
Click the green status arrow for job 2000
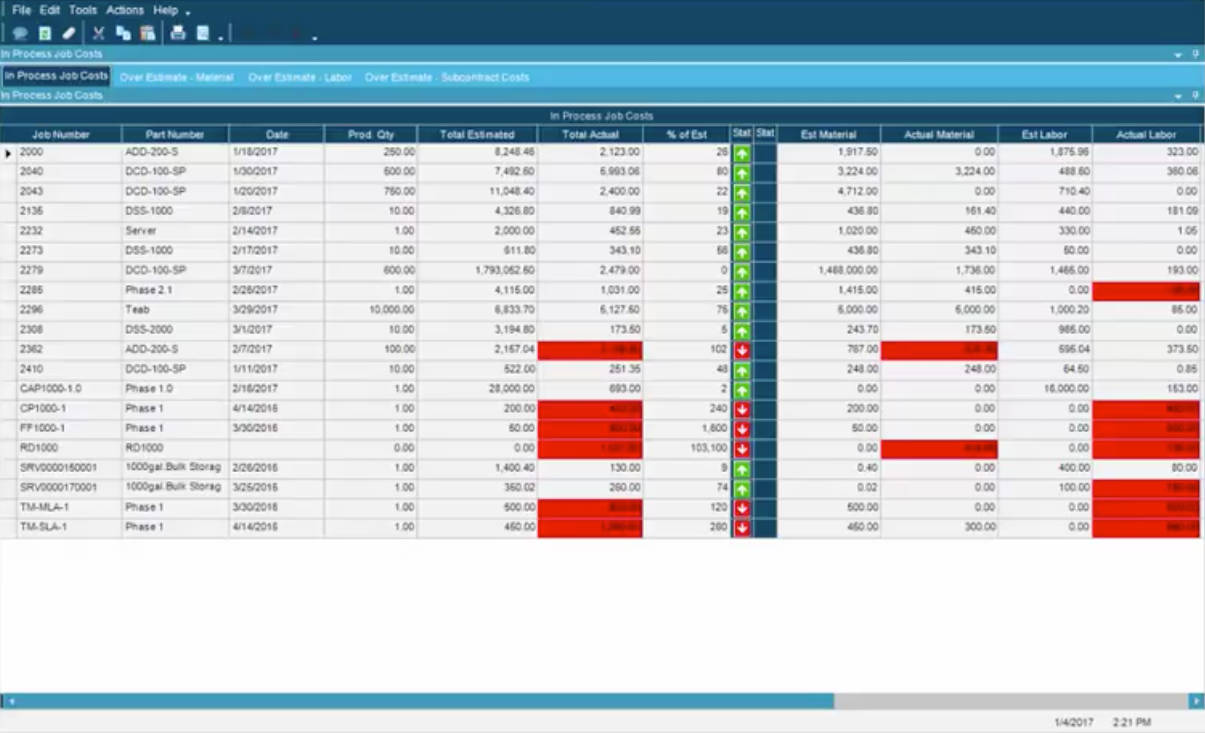click(741, 152)
